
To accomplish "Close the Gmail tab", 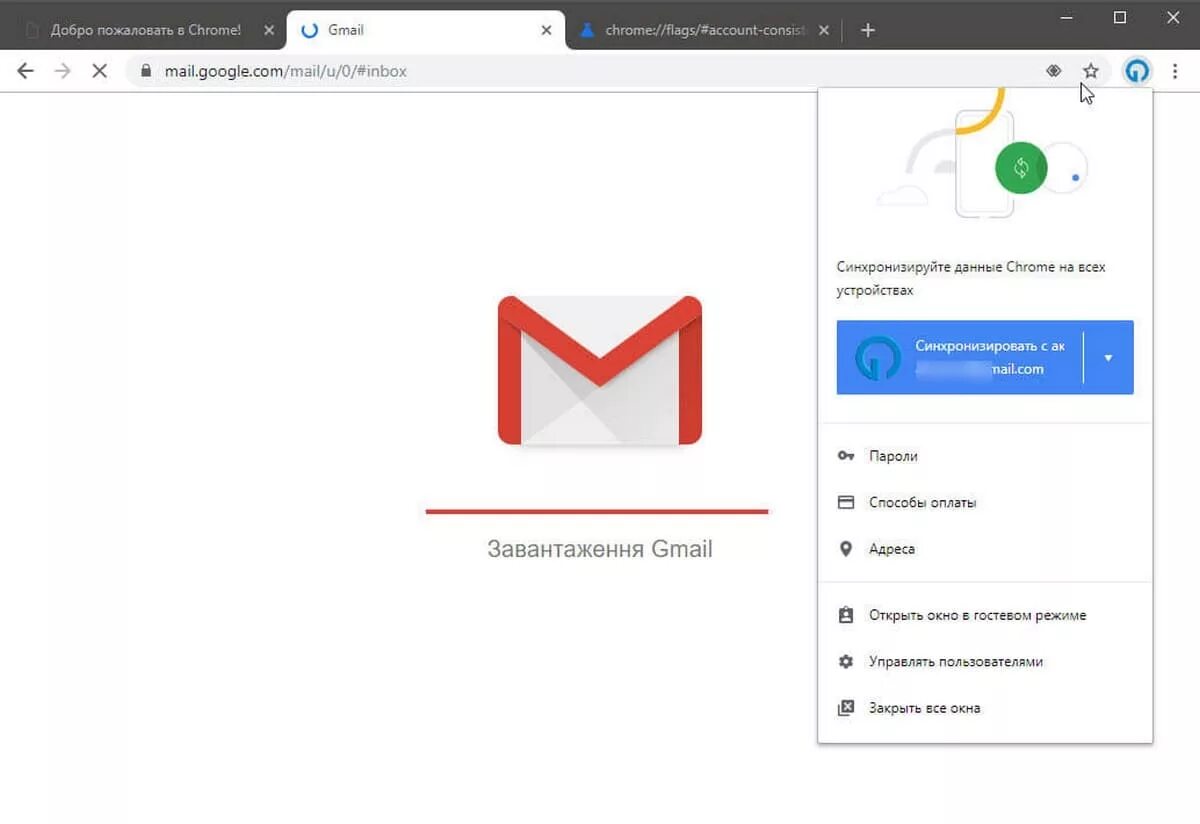I will click(546, 30).
